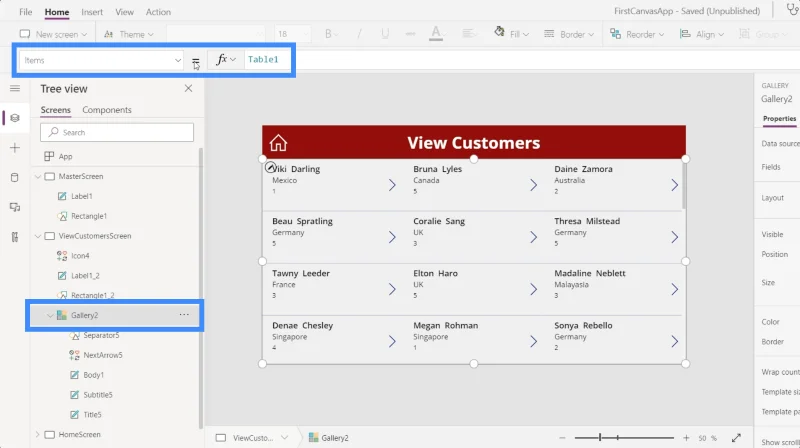
Task: Click the zoom in plus button
Action: click(686, 438)
